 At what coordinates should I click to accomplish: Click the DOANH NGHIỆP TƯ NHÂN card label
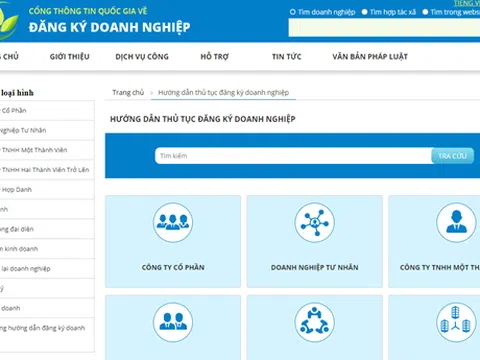tap(315, 267)
